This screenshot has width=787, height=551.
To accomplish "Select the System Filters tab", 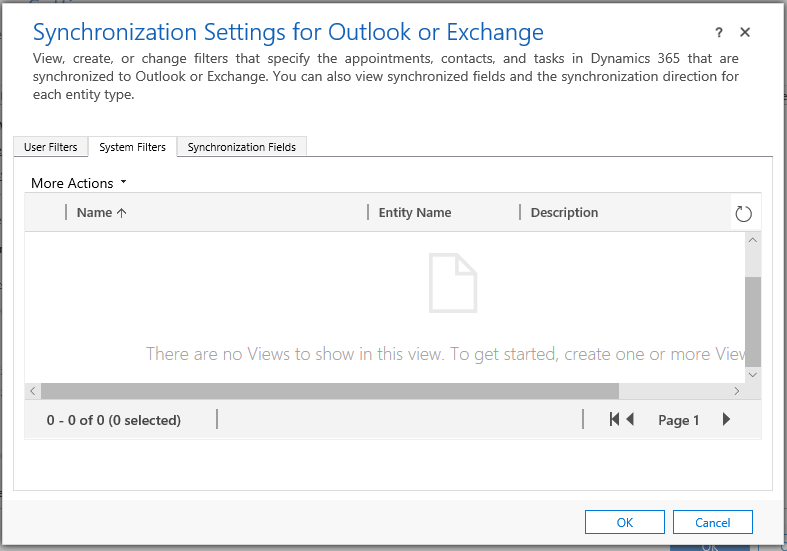I will pos(133,147).
